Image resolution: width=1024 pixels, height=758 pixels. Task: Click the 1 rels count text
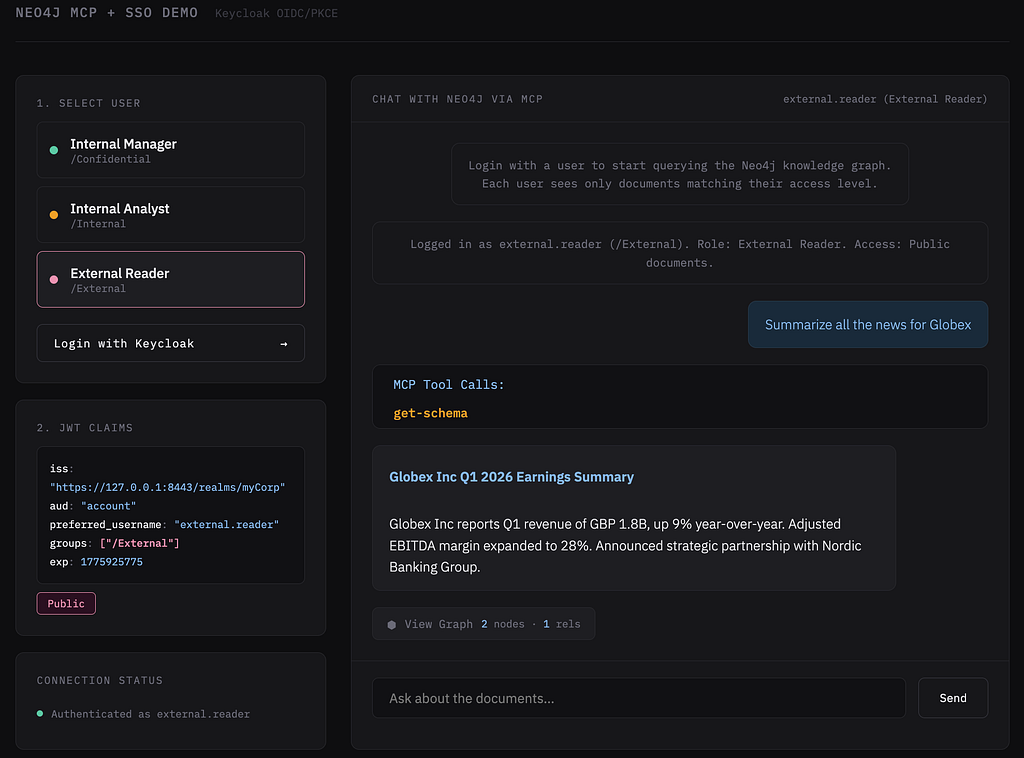(562, 624)
